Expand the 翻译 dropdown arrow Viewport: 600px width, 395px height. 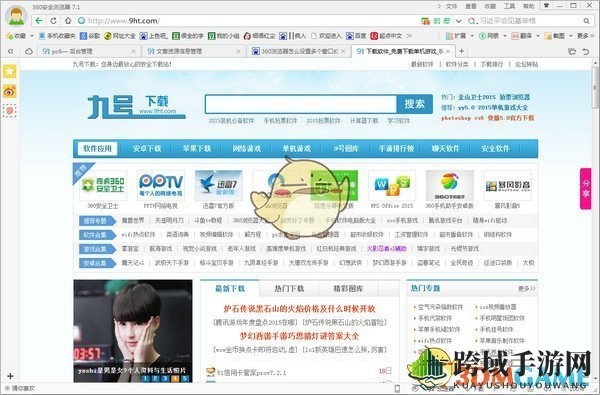[x=537, y=36]
